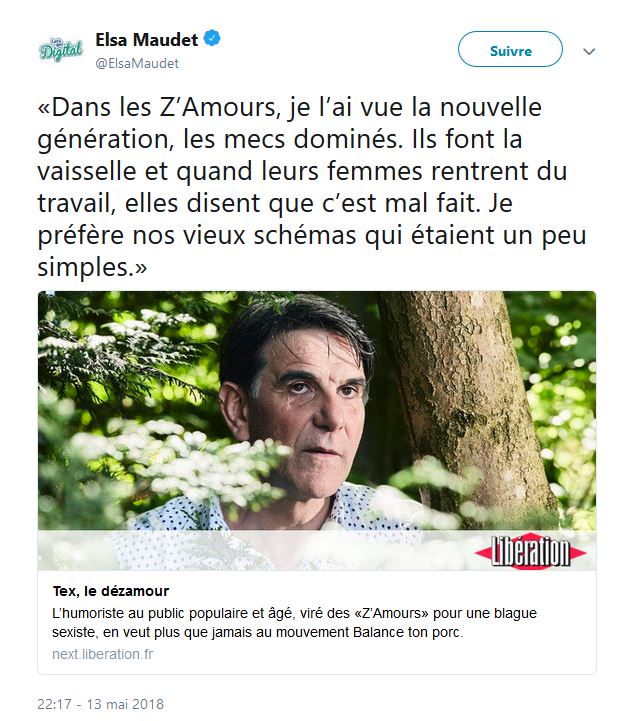Viewport: 635px width, 721px height.
Task: Click the next.liberation.fr source link
Action: pos(103,654)
